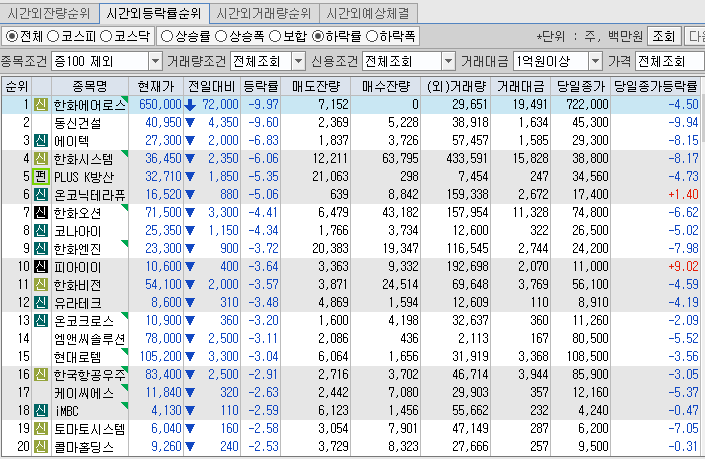
Task: Click the 신 badge beside 한국항공우주
Action: point(40,374)
